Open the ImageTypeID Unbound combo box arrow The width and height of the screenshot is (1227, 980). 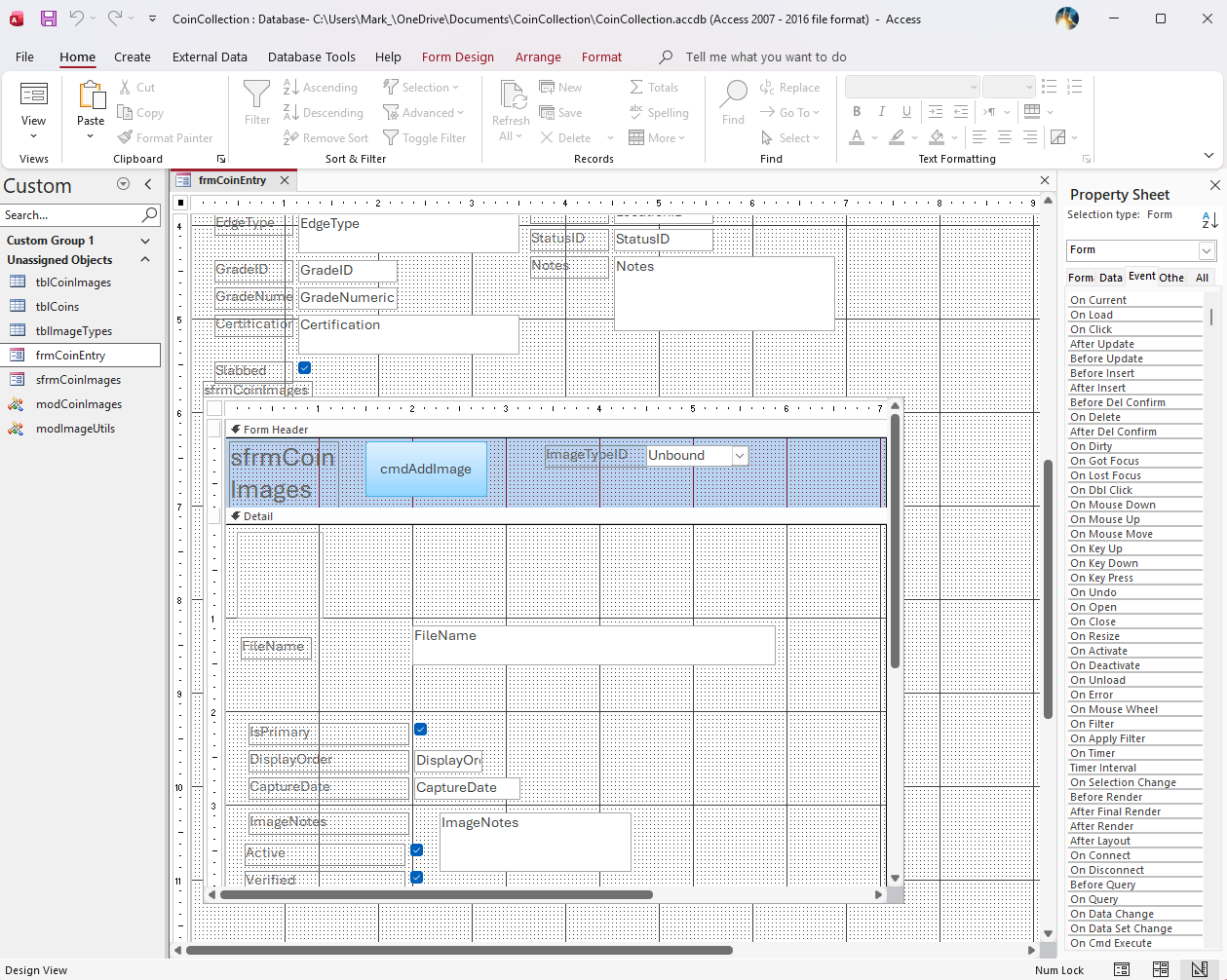pos(740,456)
